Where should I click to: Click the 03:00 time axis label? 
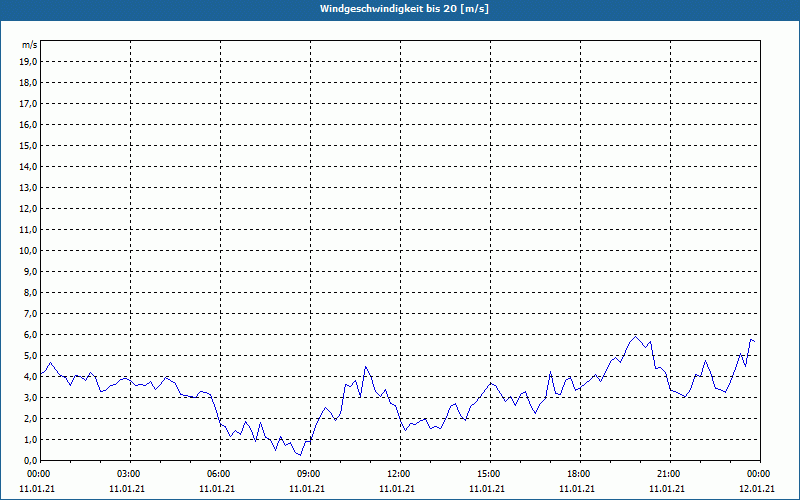pos(131,474)
